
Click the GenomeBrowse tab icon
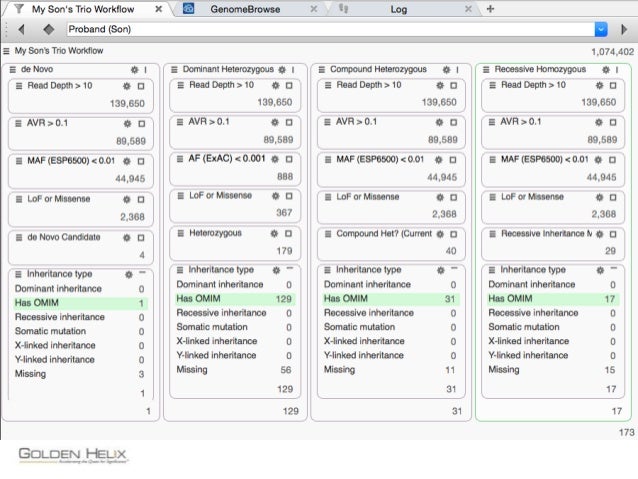click(188, 8)
